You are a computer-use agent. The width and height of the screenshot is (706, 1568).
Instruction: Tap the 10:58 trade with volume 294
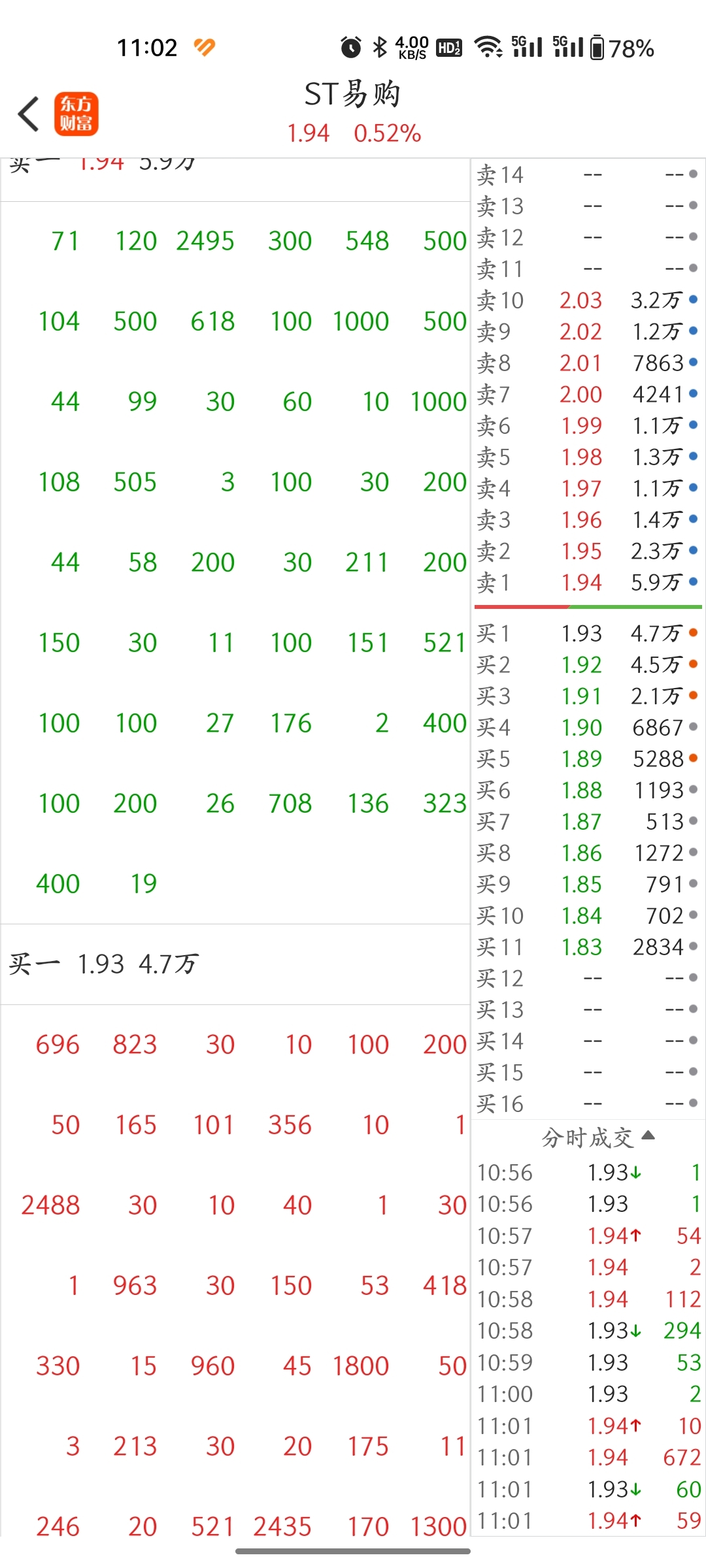point(588,1330)
